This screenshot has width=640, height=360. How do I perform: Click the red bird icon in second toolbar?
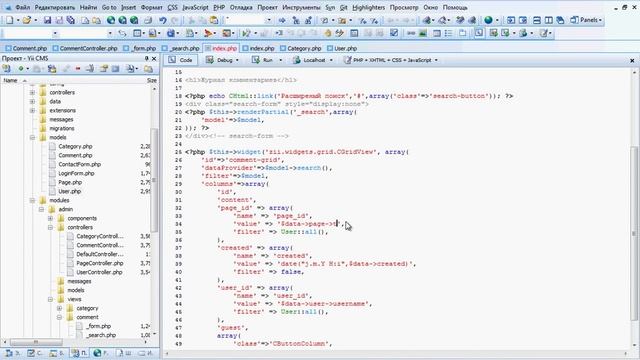point(208,33)
